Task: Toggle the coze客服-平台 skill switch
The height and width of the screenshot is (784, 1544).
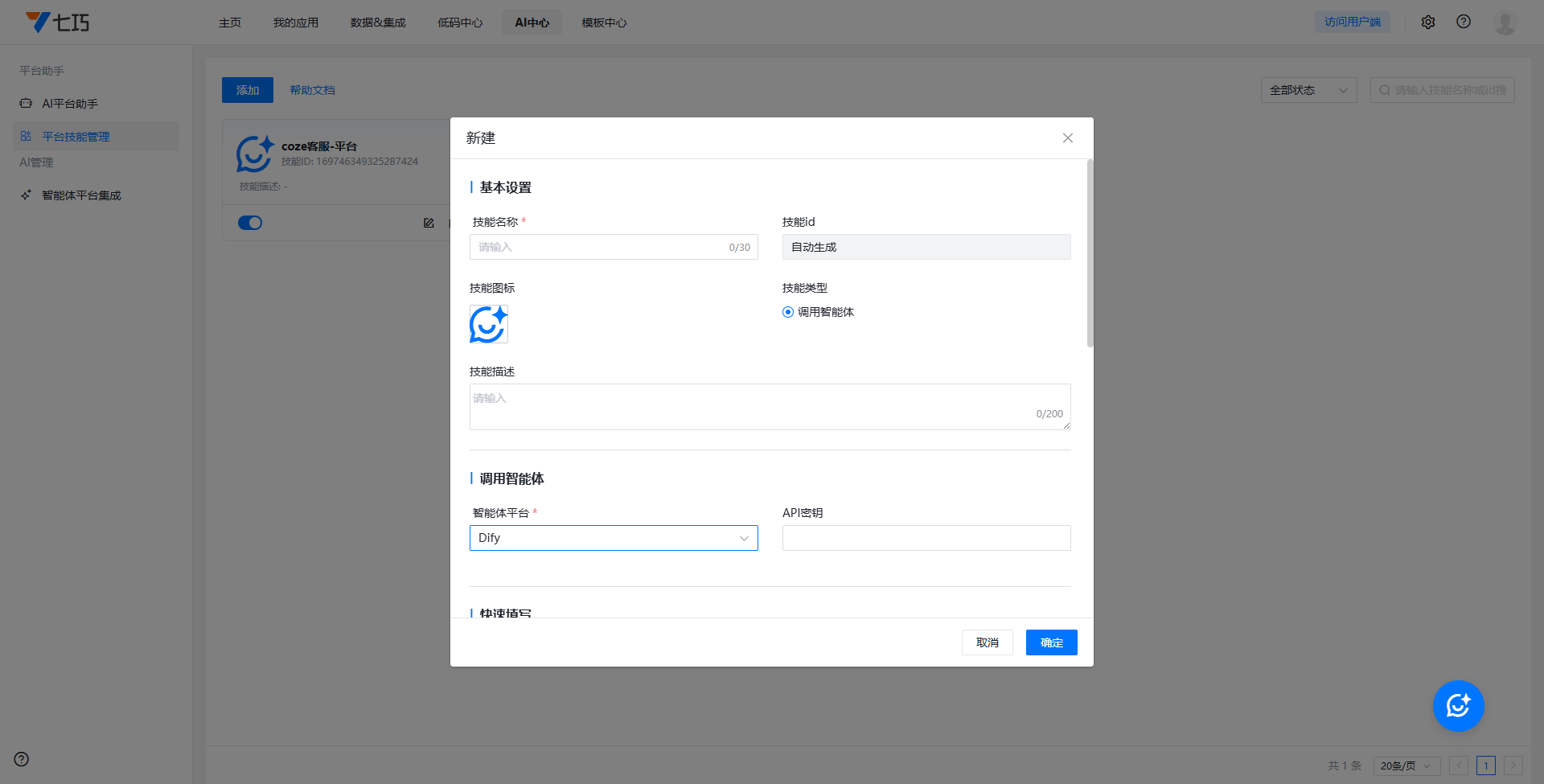Action: (250, 223)
